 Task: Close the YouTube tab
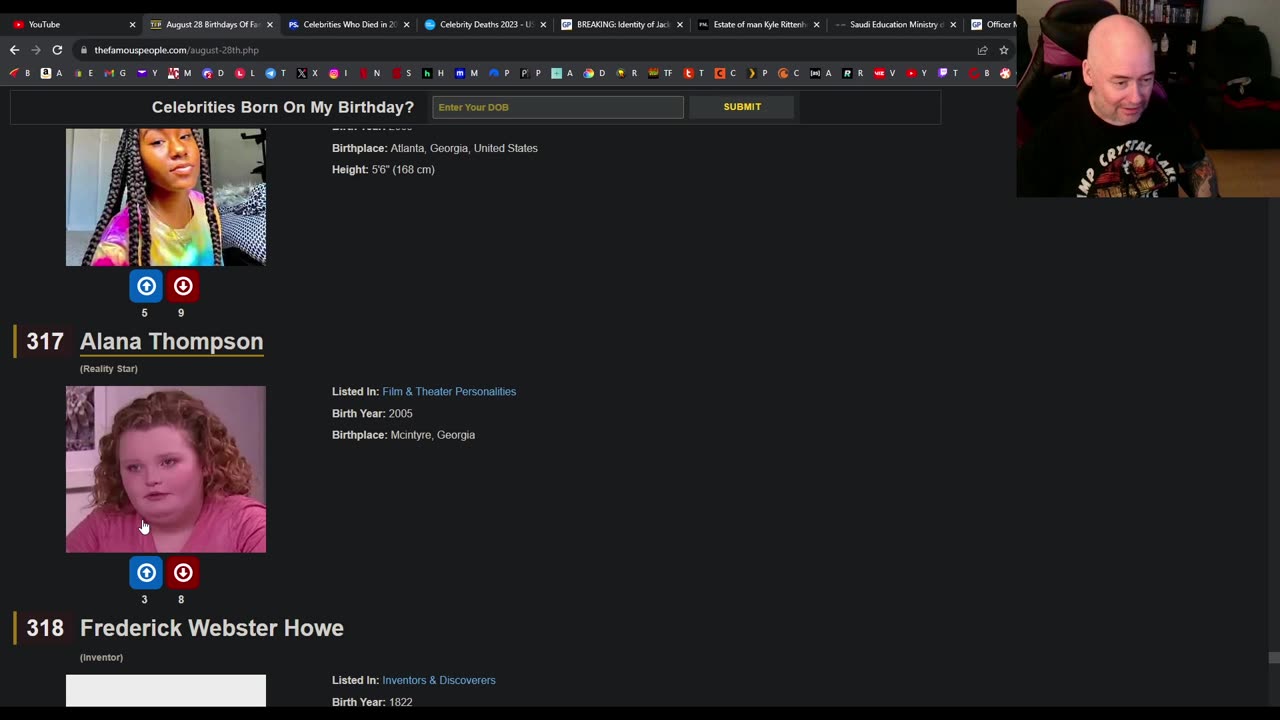[132, 24]
